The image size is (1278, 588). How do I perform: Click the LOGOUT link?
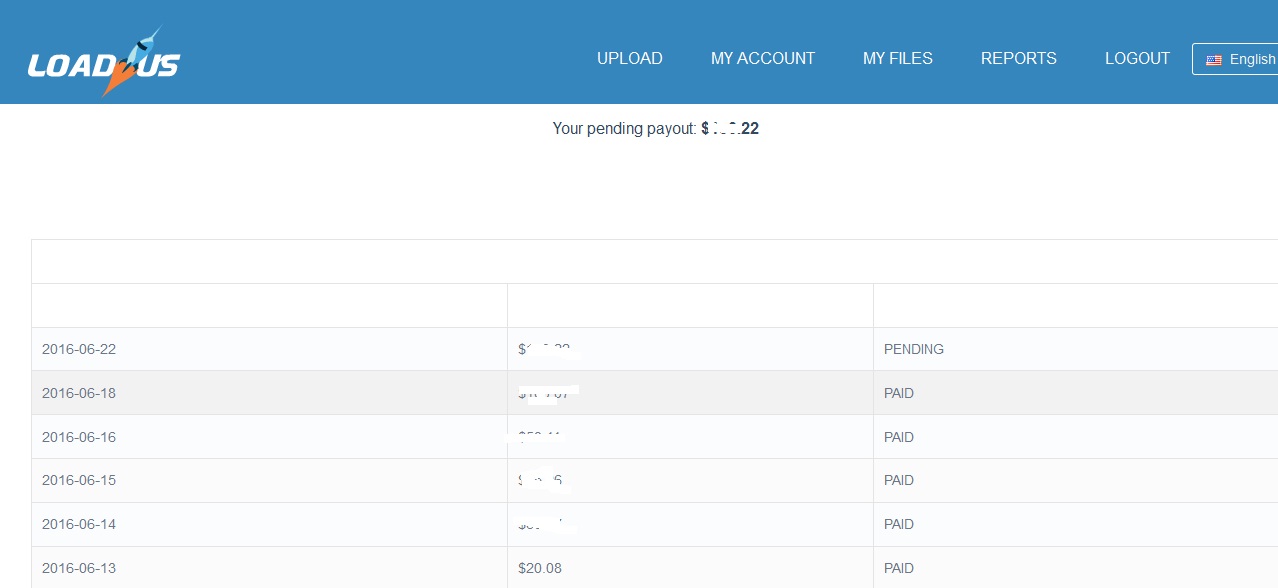click(x=1137, y=59)
